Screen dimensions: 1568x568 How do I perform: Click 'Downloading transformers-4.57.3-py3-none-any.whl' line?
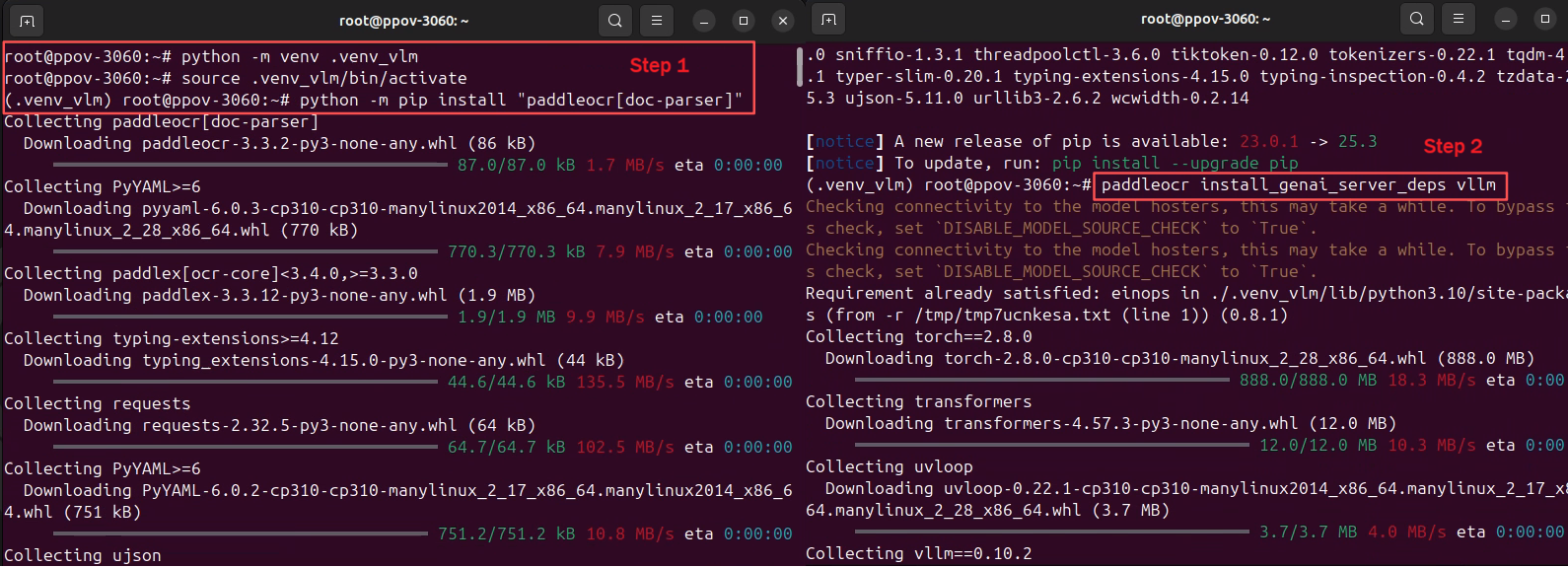click(x=1111, y=423)
